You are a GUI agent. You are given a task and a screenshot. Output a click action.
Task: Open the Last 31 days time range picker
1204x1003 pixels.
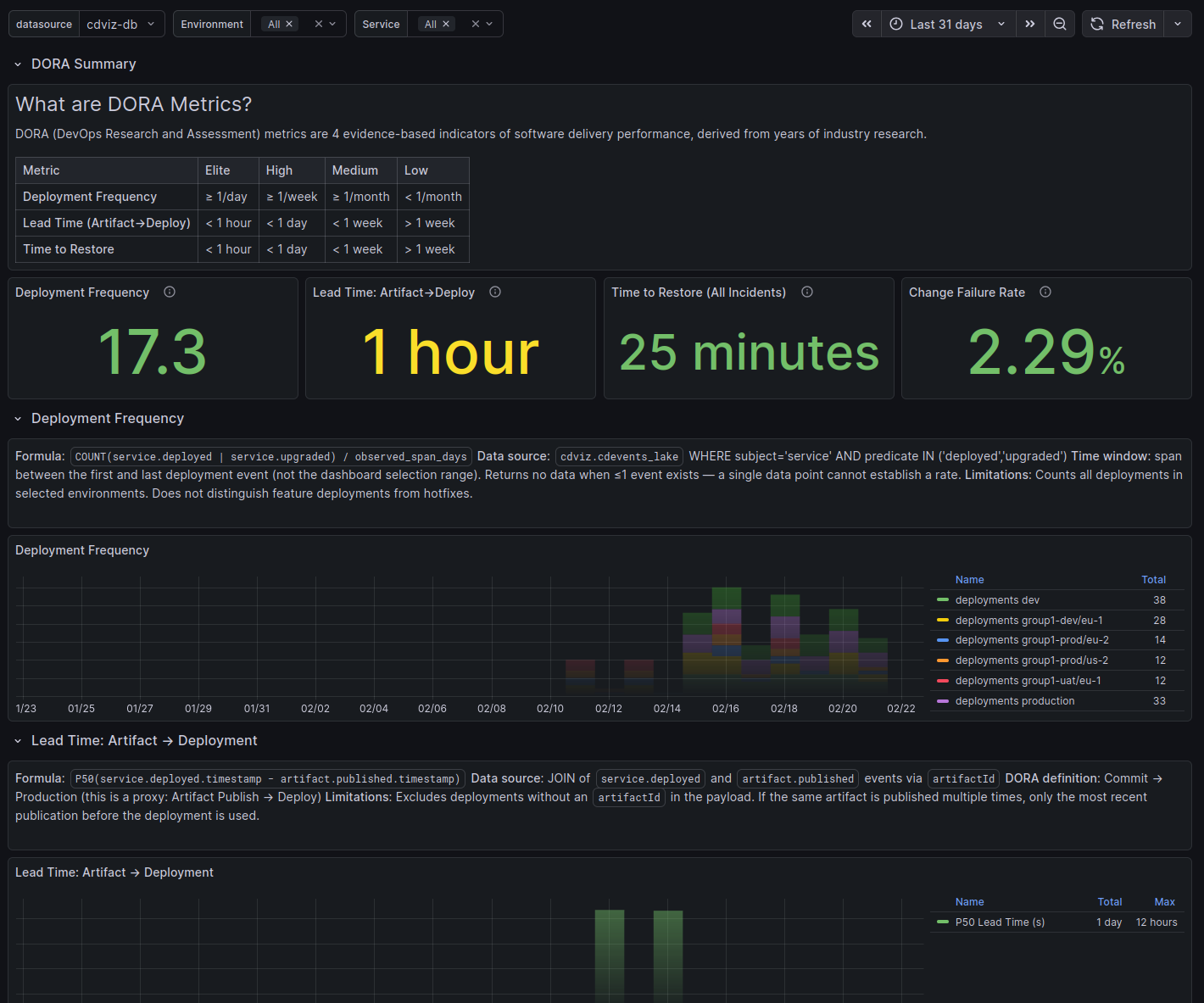948,24
